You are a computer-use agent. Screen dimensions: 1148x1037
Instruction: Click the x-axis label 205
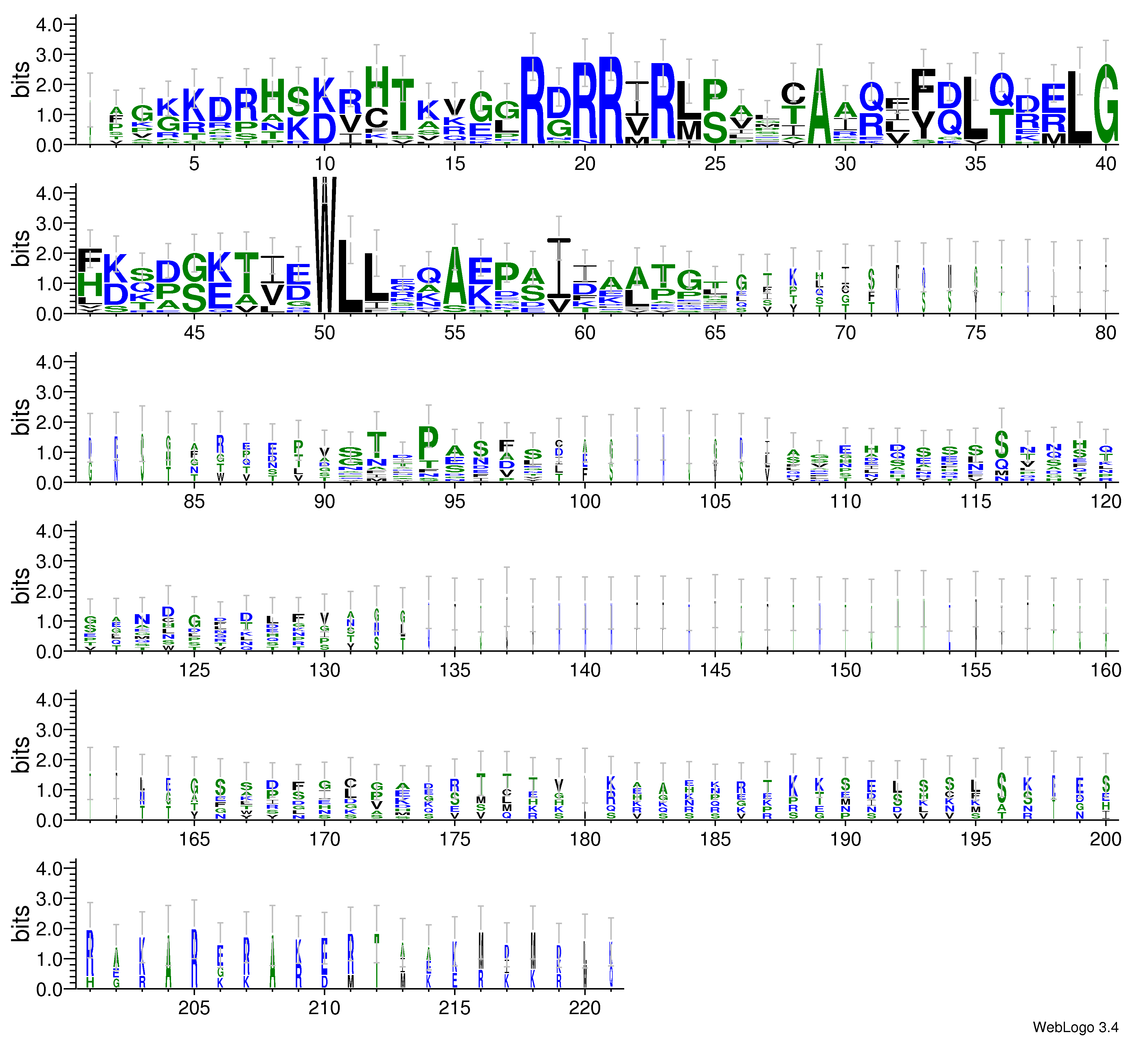pos(194,1008)
